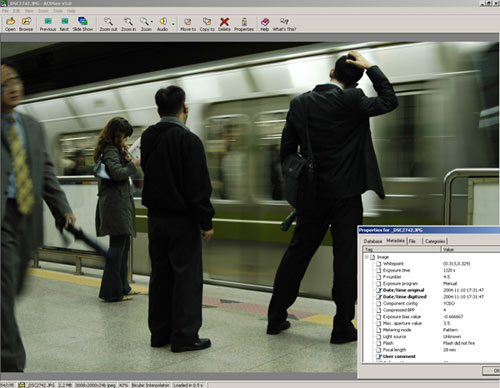Click the '28 mm' focal length value
Screen dimensions: 500x388
pyautogui.click(x=449, y=350)
